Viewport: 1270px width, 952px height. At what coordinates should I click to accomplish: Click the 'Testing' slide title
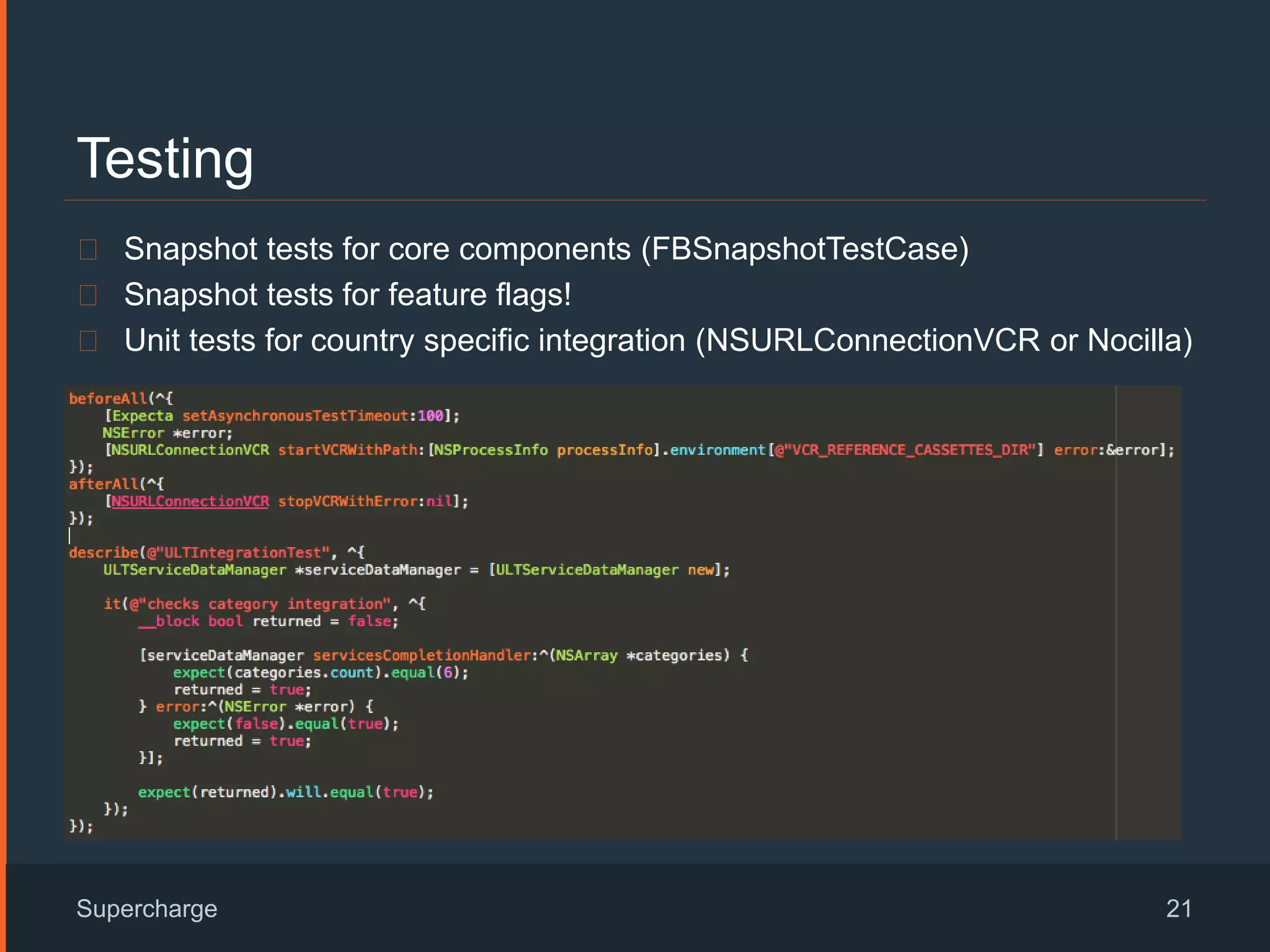[x=165, y=159]
